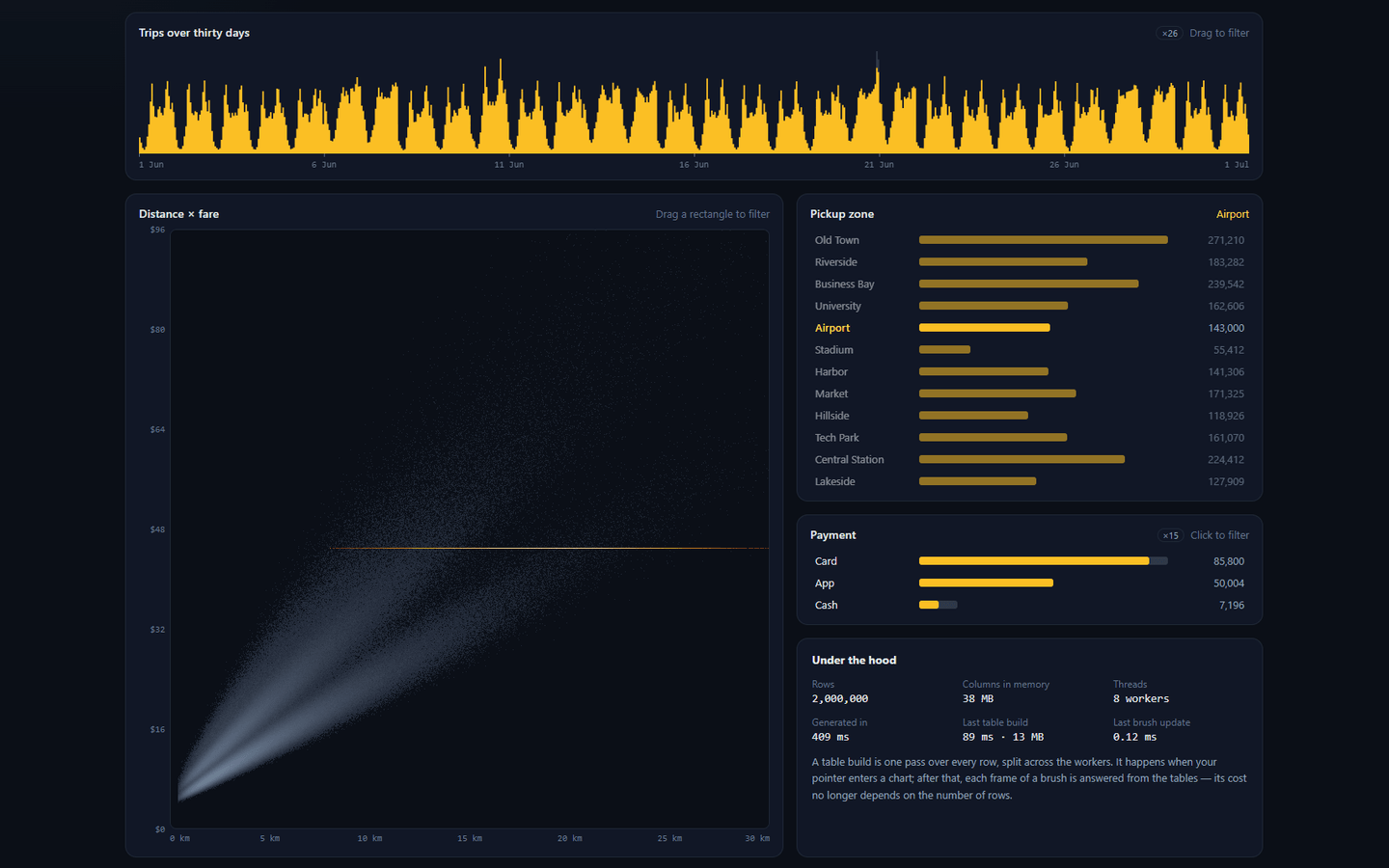The height and width of the screenshot is (868, 1389).
Task: Click the 'Click to filter' hint
Action: tap(1219, 535)
